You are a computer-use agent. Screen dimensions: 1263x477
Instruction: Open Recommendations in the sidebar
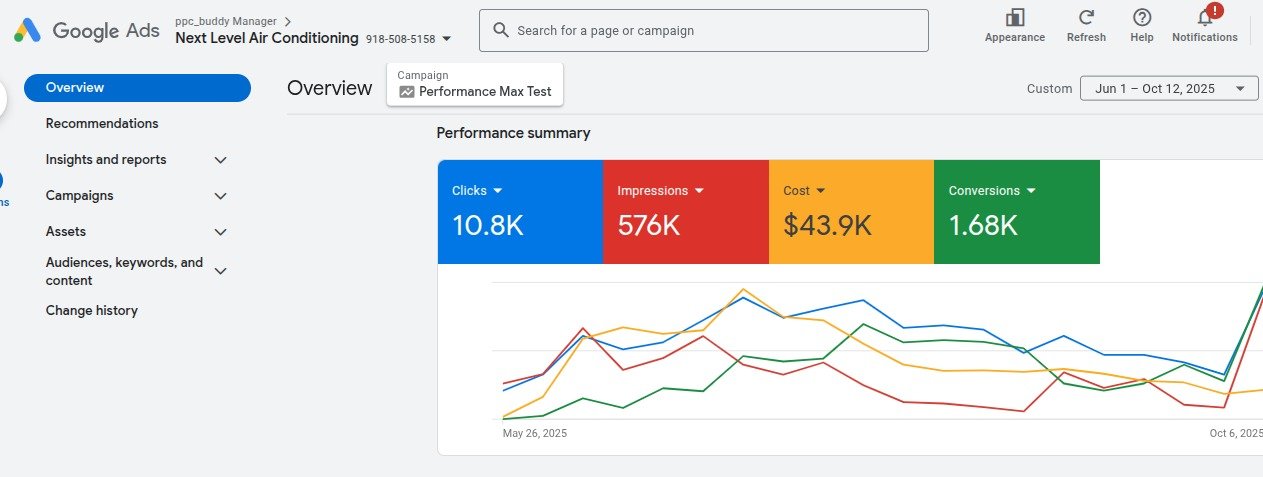click(x=102, y=124)
